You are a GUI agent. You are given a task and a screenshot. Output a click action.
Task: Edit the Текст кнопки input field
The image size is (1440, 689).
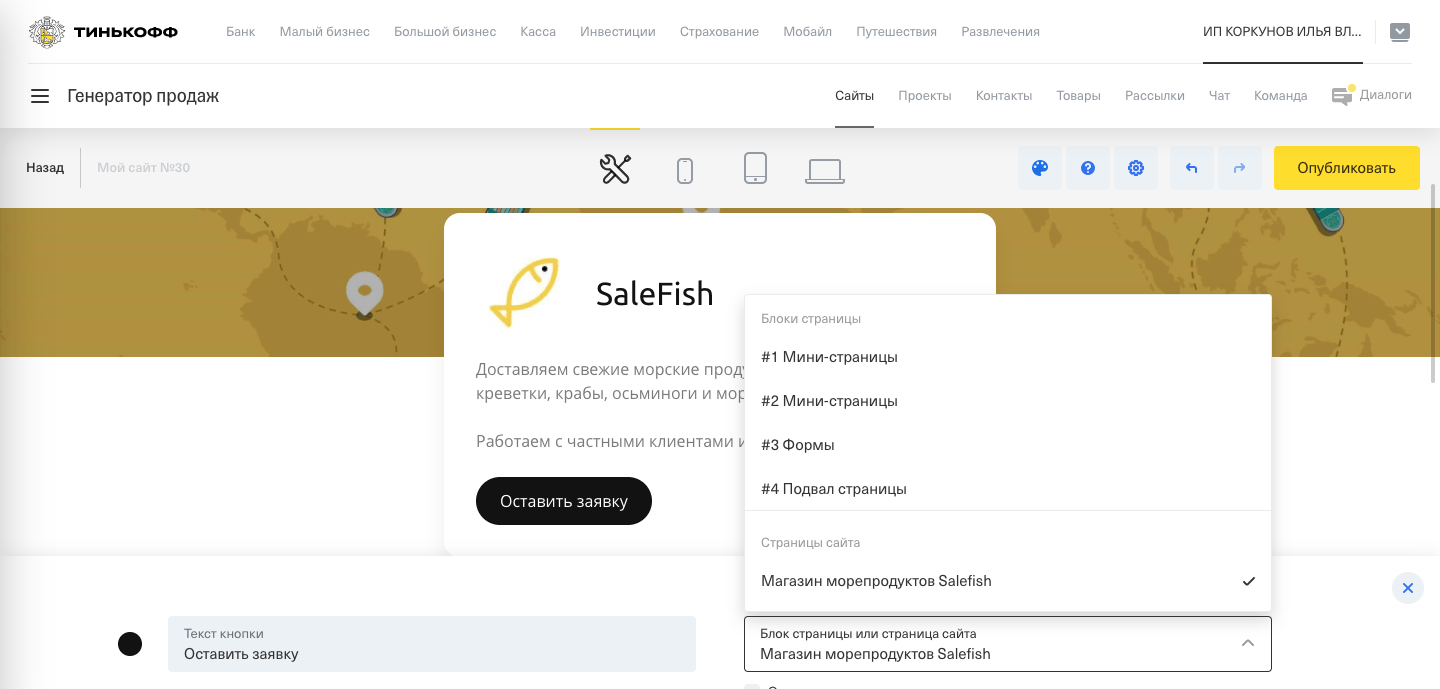432,644
